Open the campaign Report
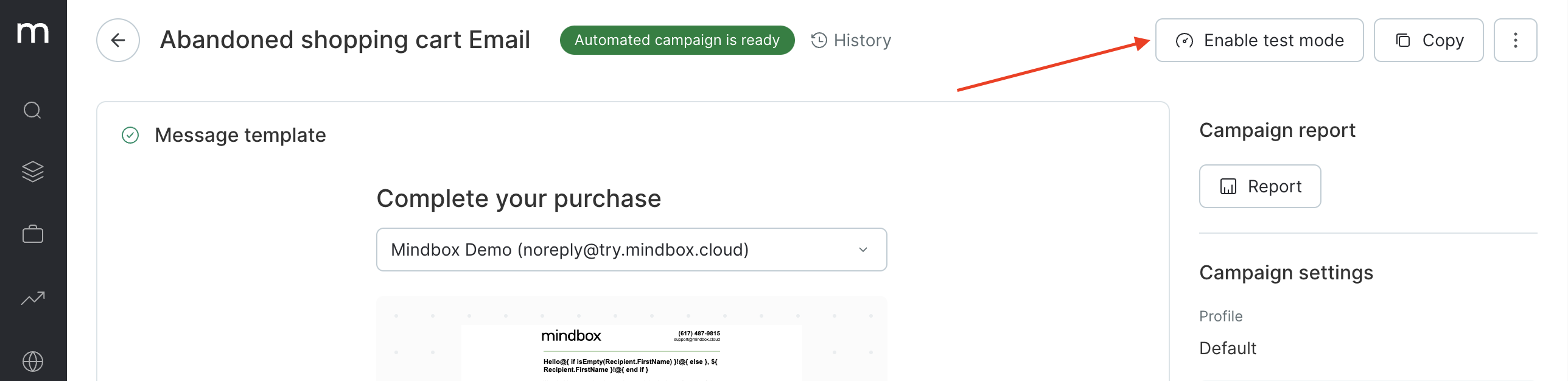Screen dimensions: 1568x381 click(x=1260, y=186)
